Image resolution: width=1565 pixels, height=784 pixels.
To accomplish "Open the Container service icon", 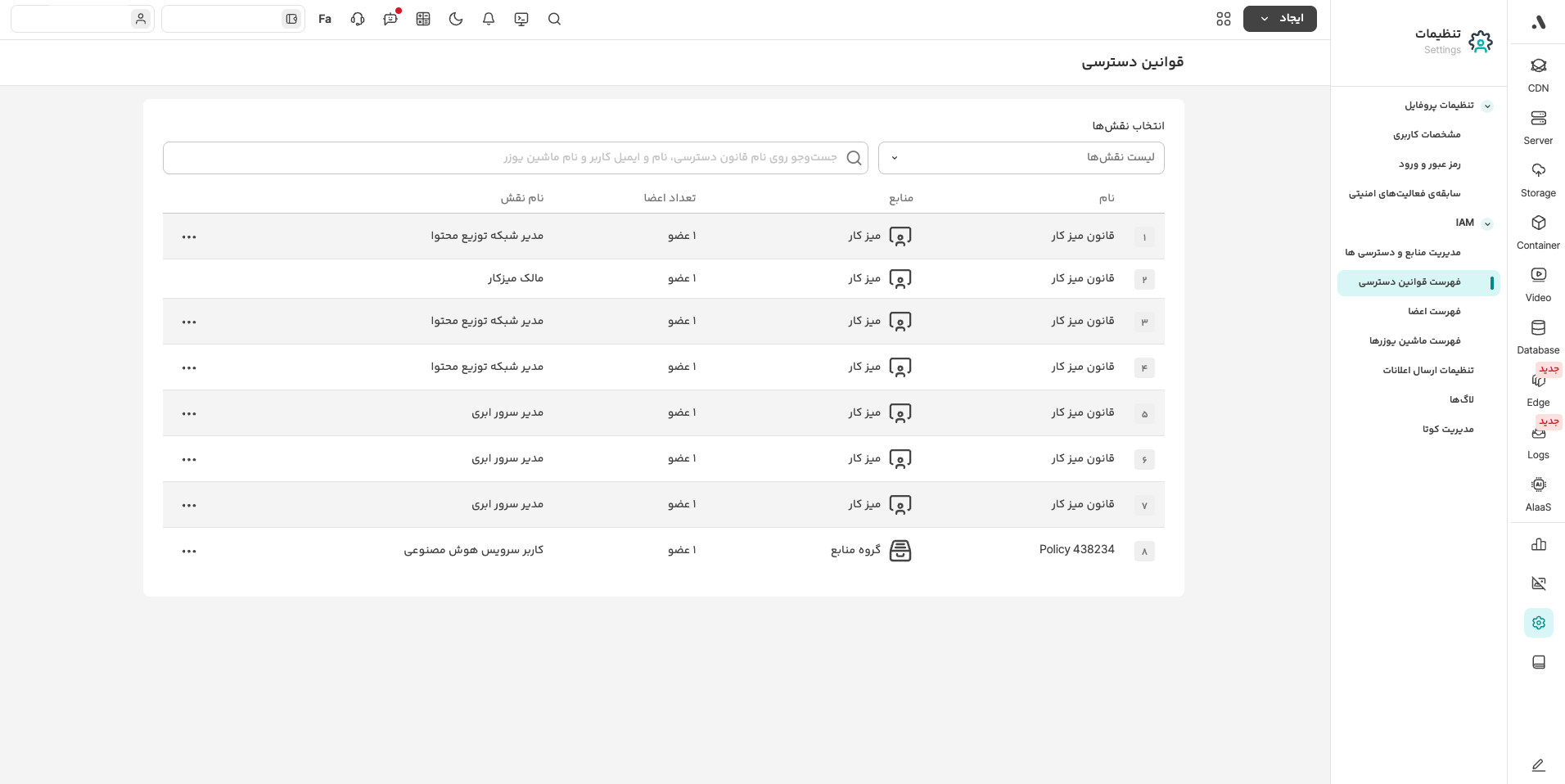I will point(1538,223).
